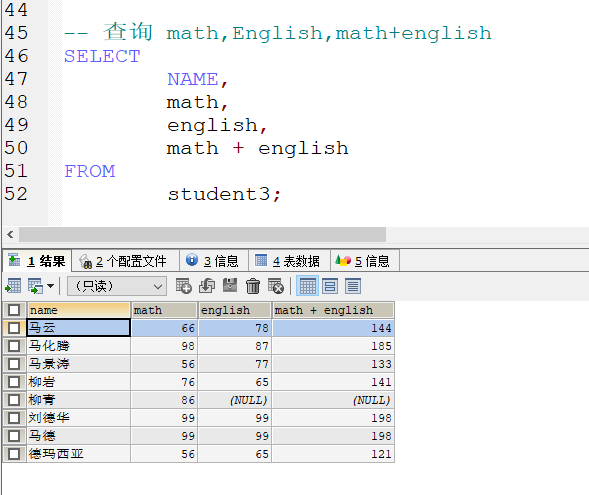Screen dimensions: 589x495
Task: Check the row checkbox for 德玛西亚
Action: coord(14,454)
